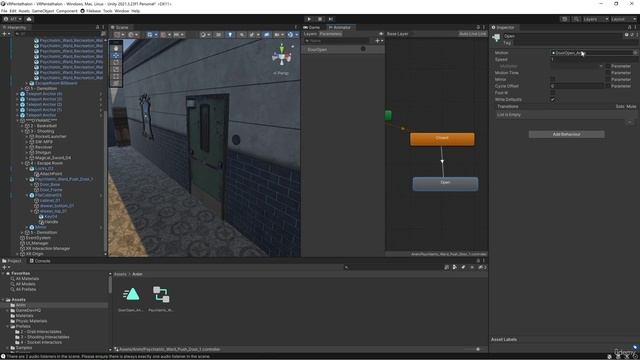Select the Rotate tool in Scene overlay

click(116, 62)
